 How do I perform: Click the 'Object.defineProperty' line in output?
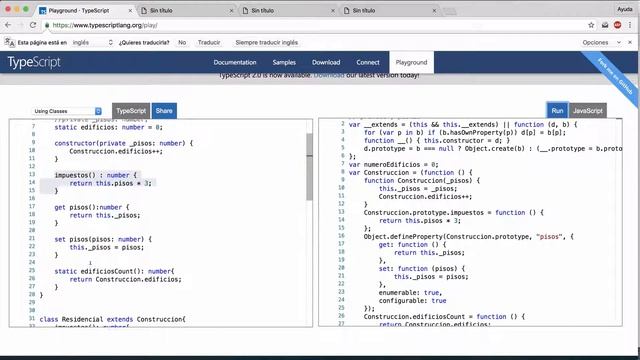pyautogui.click(x=469, y=237)
